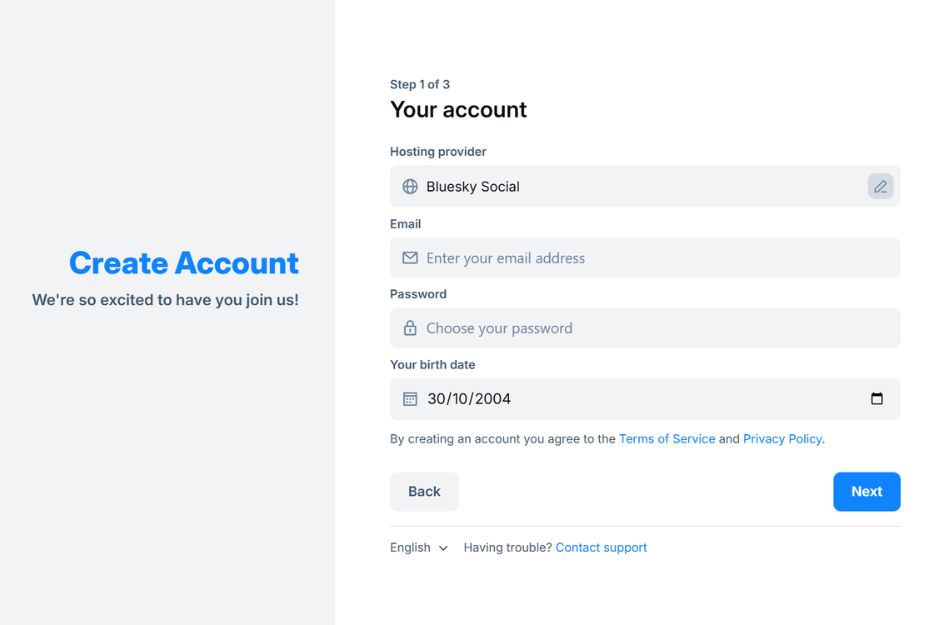Screen dimensions: 938x625
Task: Open the English language selector
Action: coord(411,548)
